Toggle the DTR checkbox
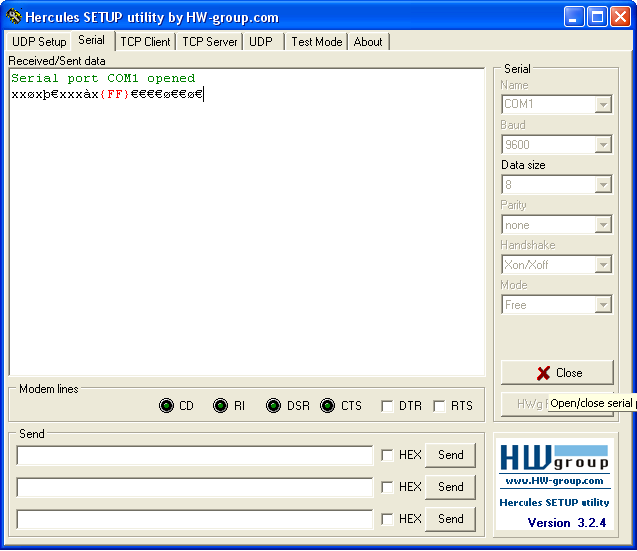 pyautogui.click(x=388, y=406)
